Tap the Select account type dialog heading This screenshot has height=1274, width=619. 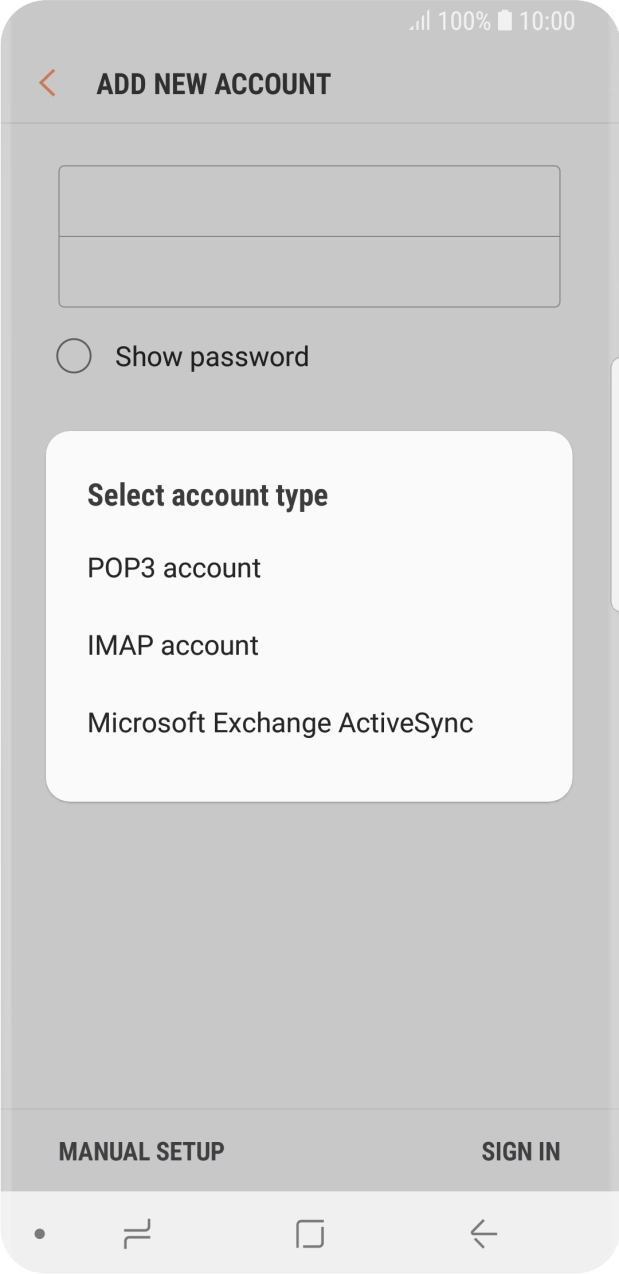207,494
